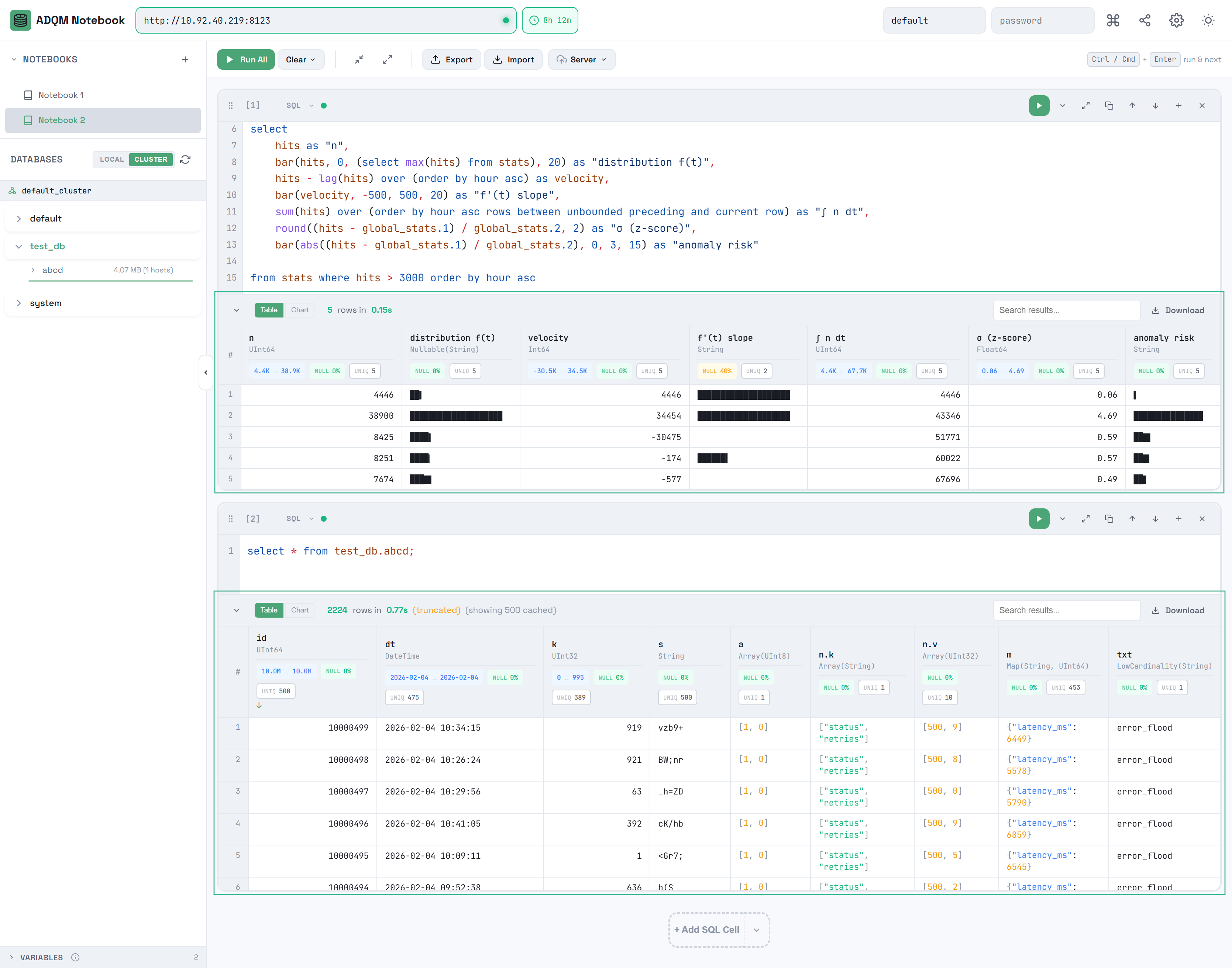Viewport: 1232px width, 968px height.
Task: Click the share icon in top bar
Action: pos(1144,20)
